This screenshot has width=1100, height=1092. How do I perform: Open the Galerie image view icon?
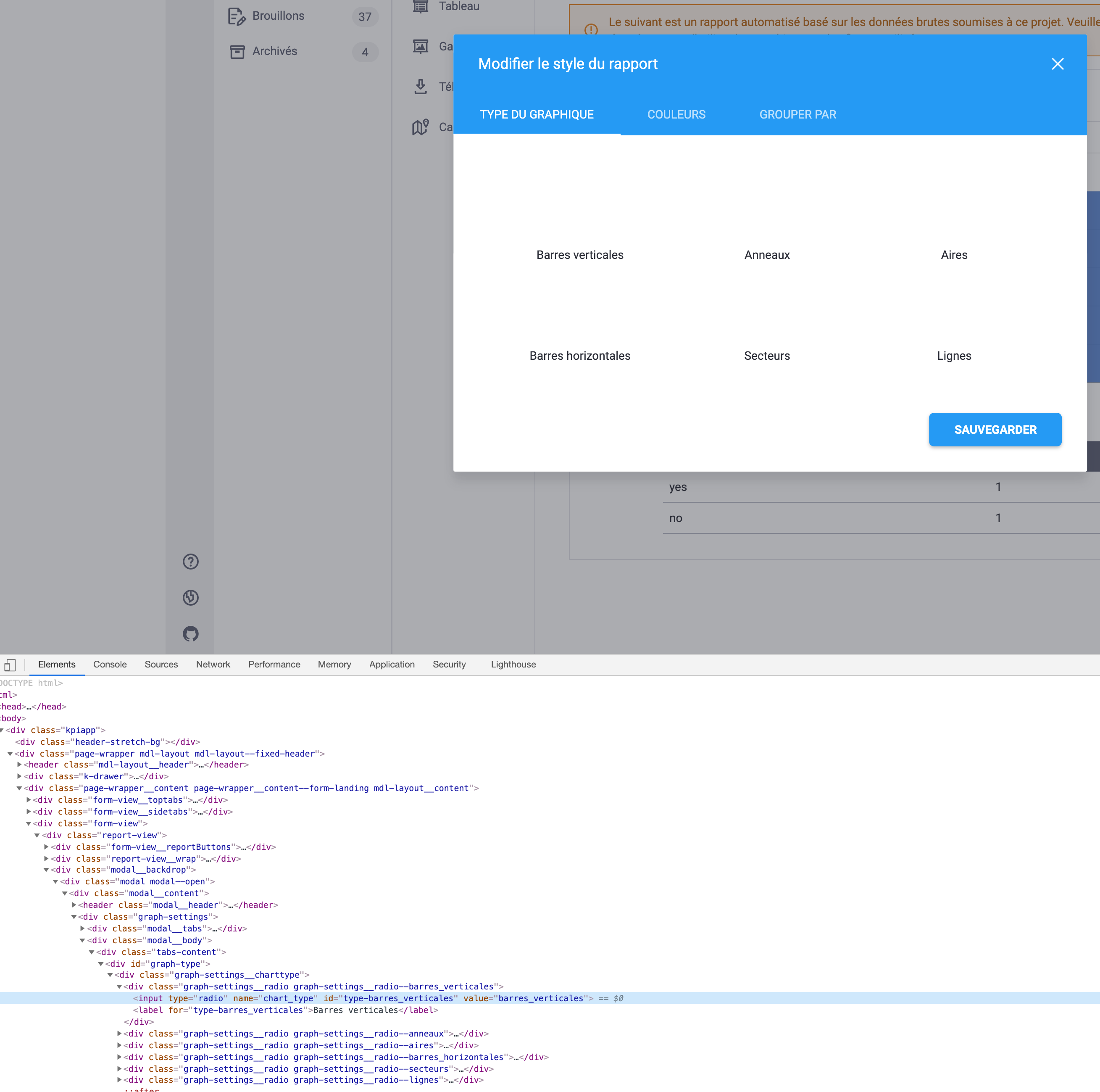[420, 46]
